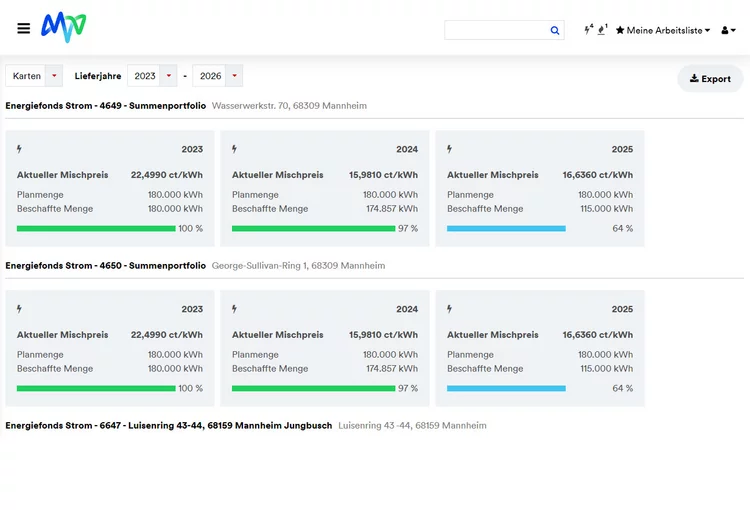Click the Luisenring 43 -44, 68159 Mannheim address
This screenshot has width=750, height=510.
[x=412, y=425]
